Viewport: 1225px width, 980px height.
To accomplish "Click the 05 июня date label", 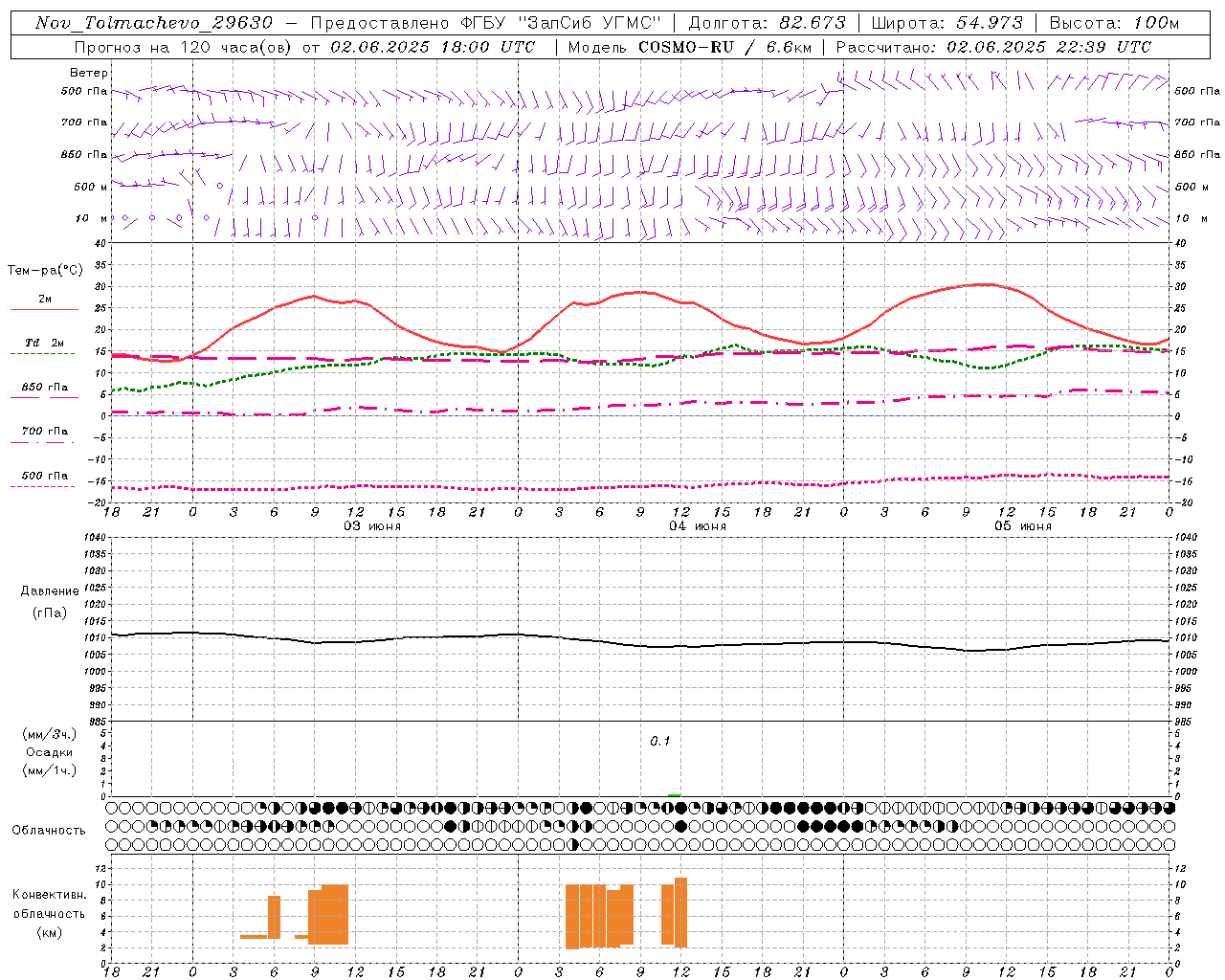I will pos(1023,526).
